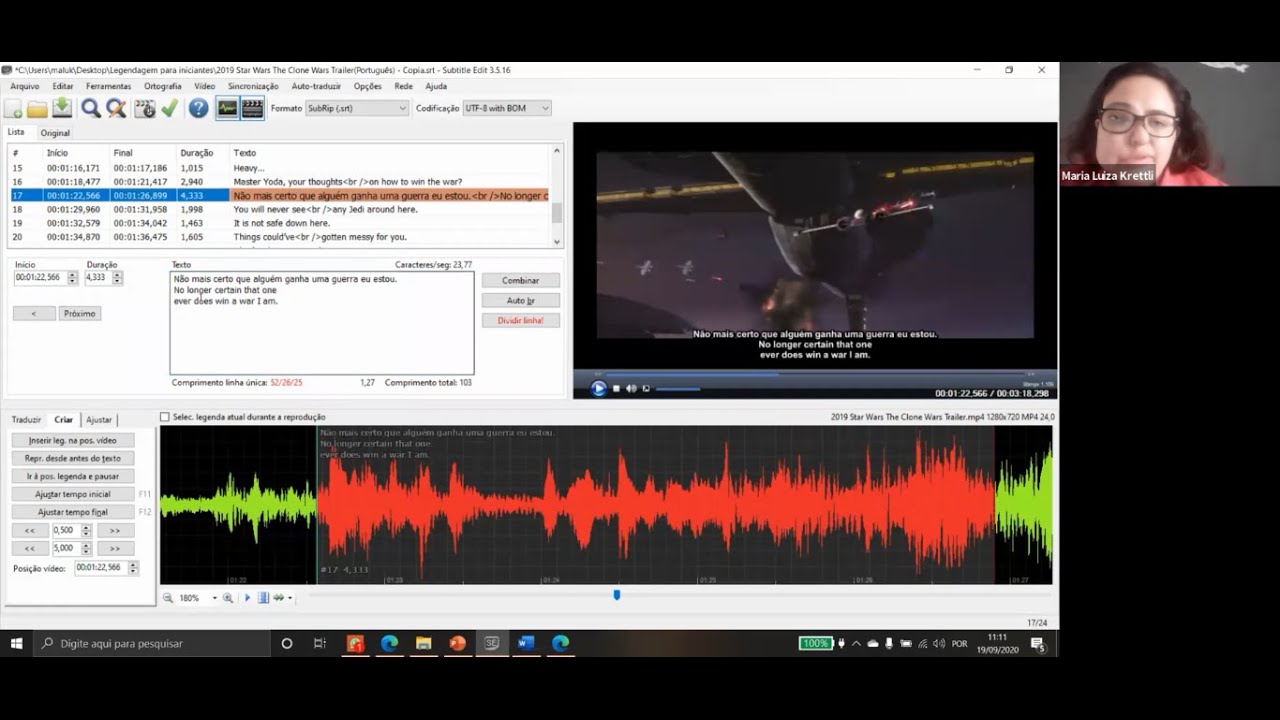Toggle the video player toolbar icon

[x=252, y=108]
